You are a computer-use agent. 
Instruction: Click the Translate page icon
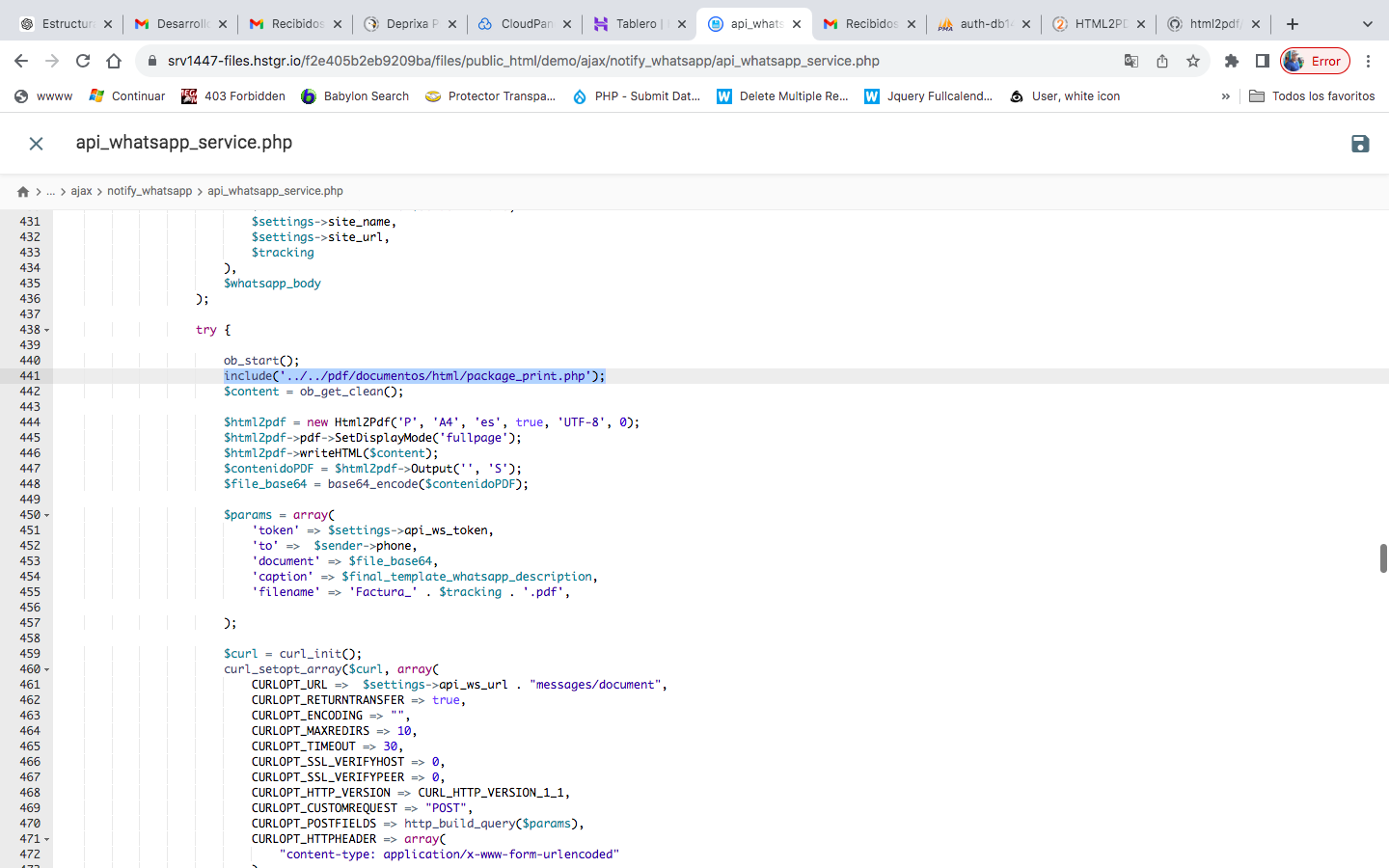(1131, 61)
